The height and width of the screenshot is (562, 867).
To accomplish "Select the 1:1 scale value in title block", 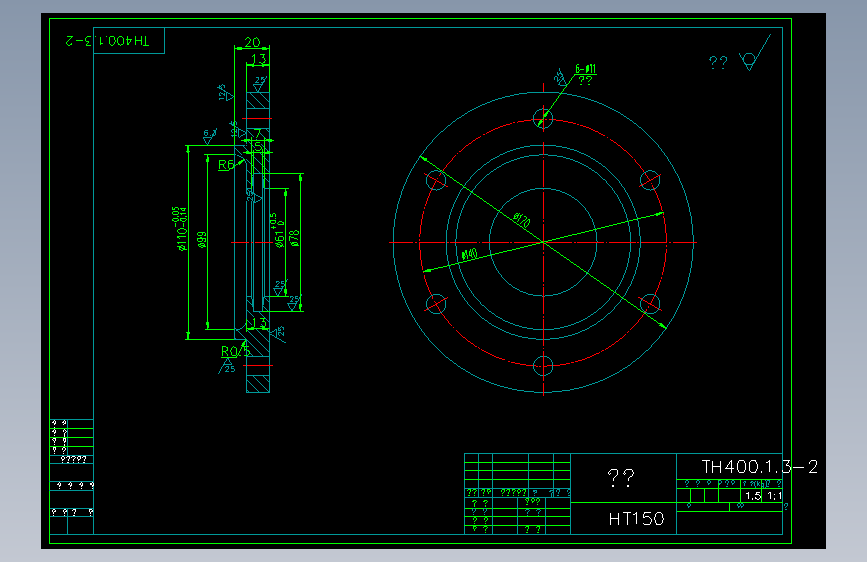I will pyautogui.click(x=774, y=496).
